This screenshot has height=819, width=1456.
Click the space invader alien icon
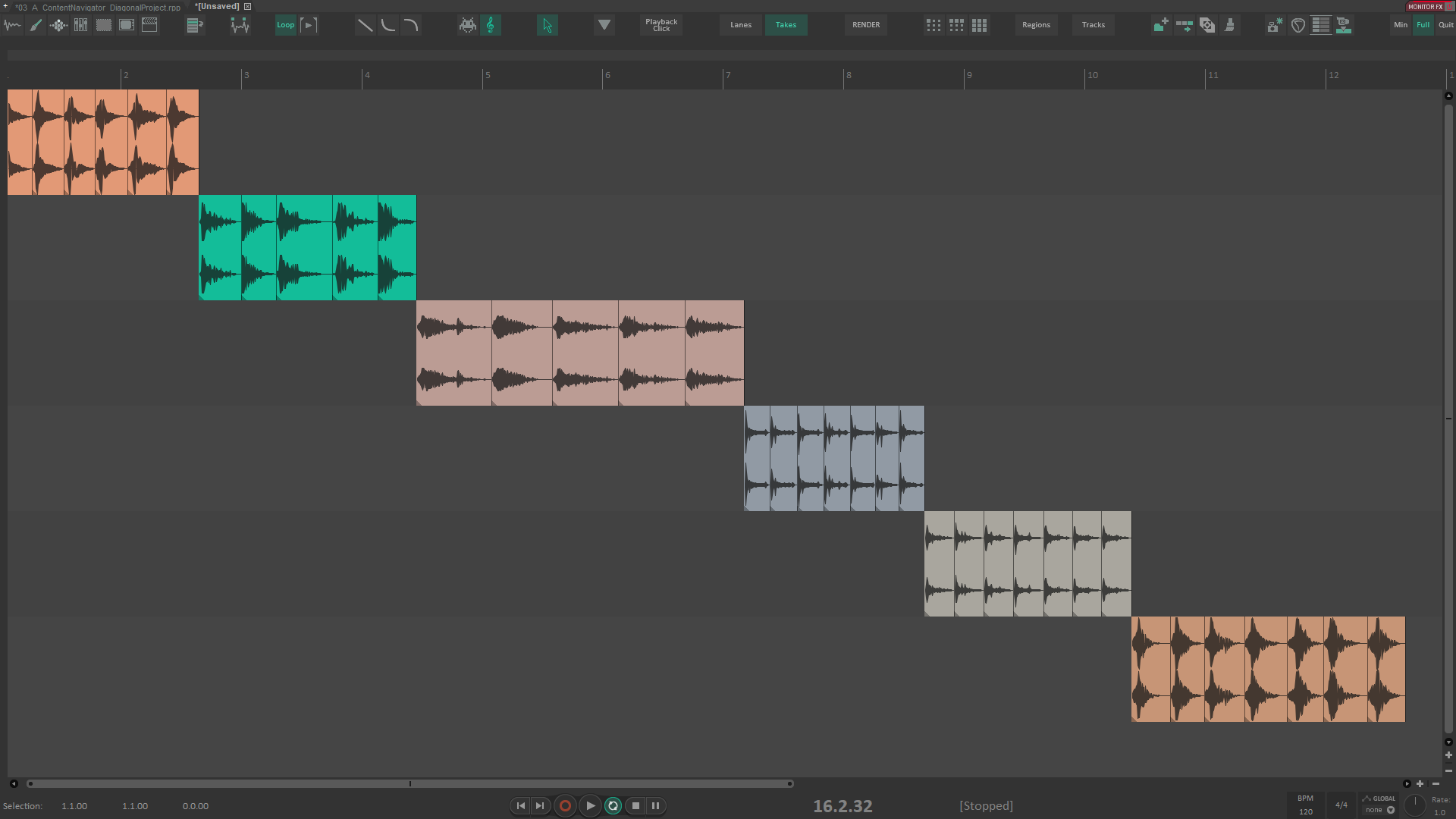[468, 25]
